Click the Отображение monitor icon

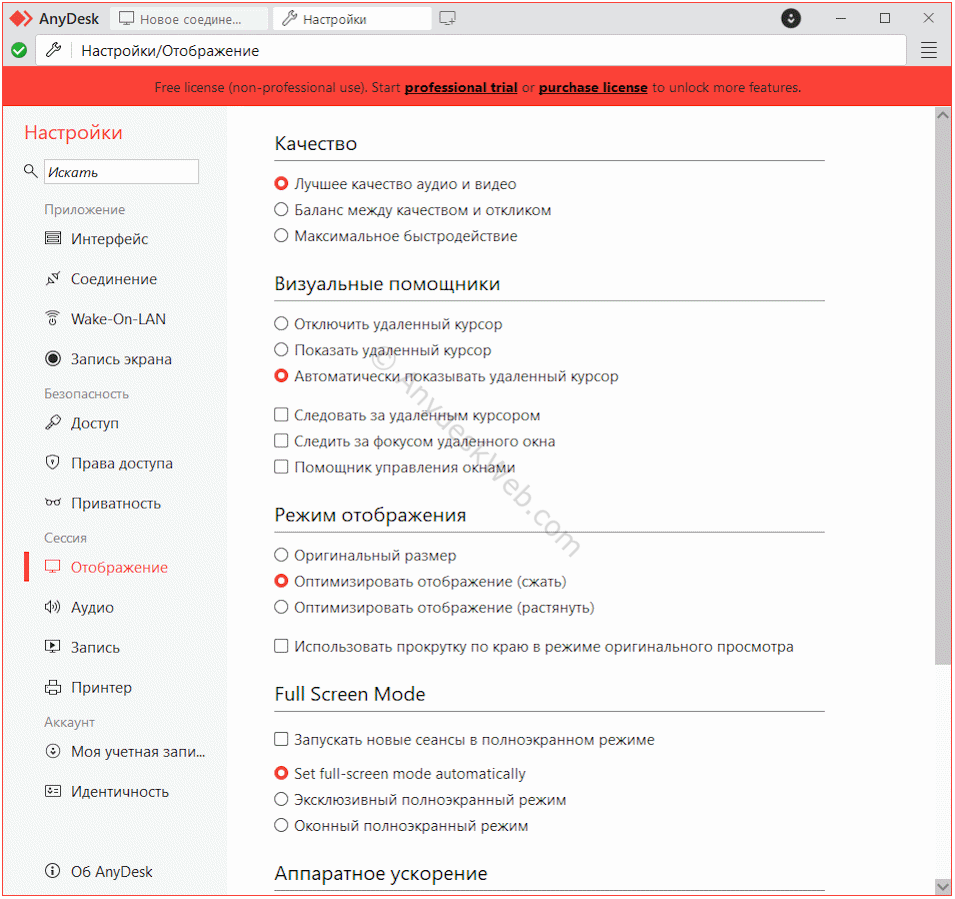tap(53, 567)
